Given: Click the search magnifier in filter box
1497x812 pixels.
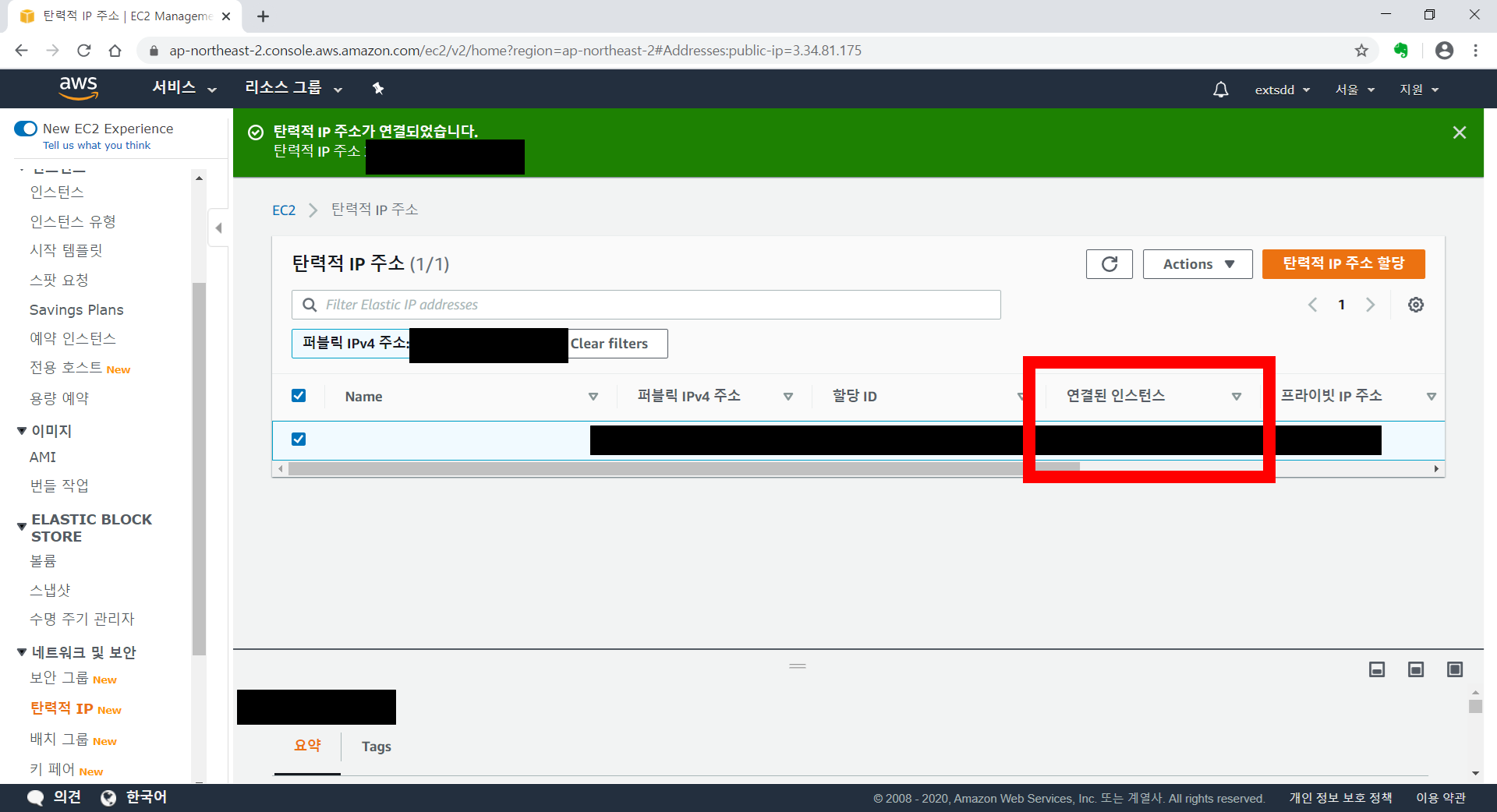Looking at the screenshot, I should [x=310, y=305].
